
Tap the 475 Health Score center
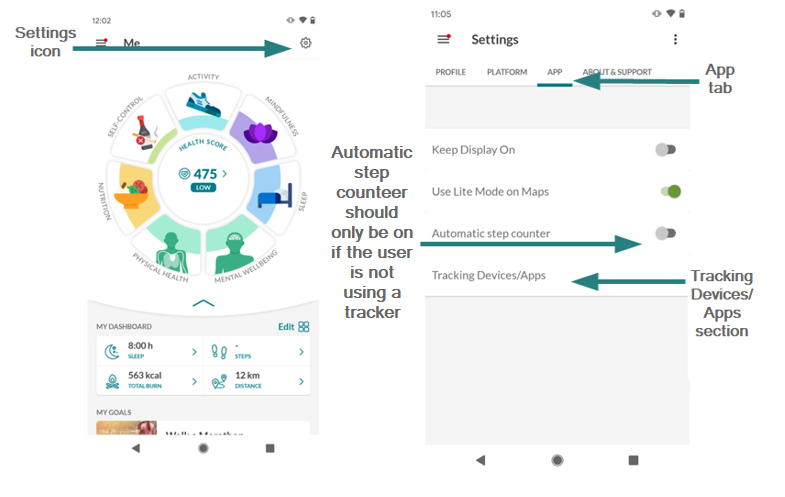click(203, 174)
